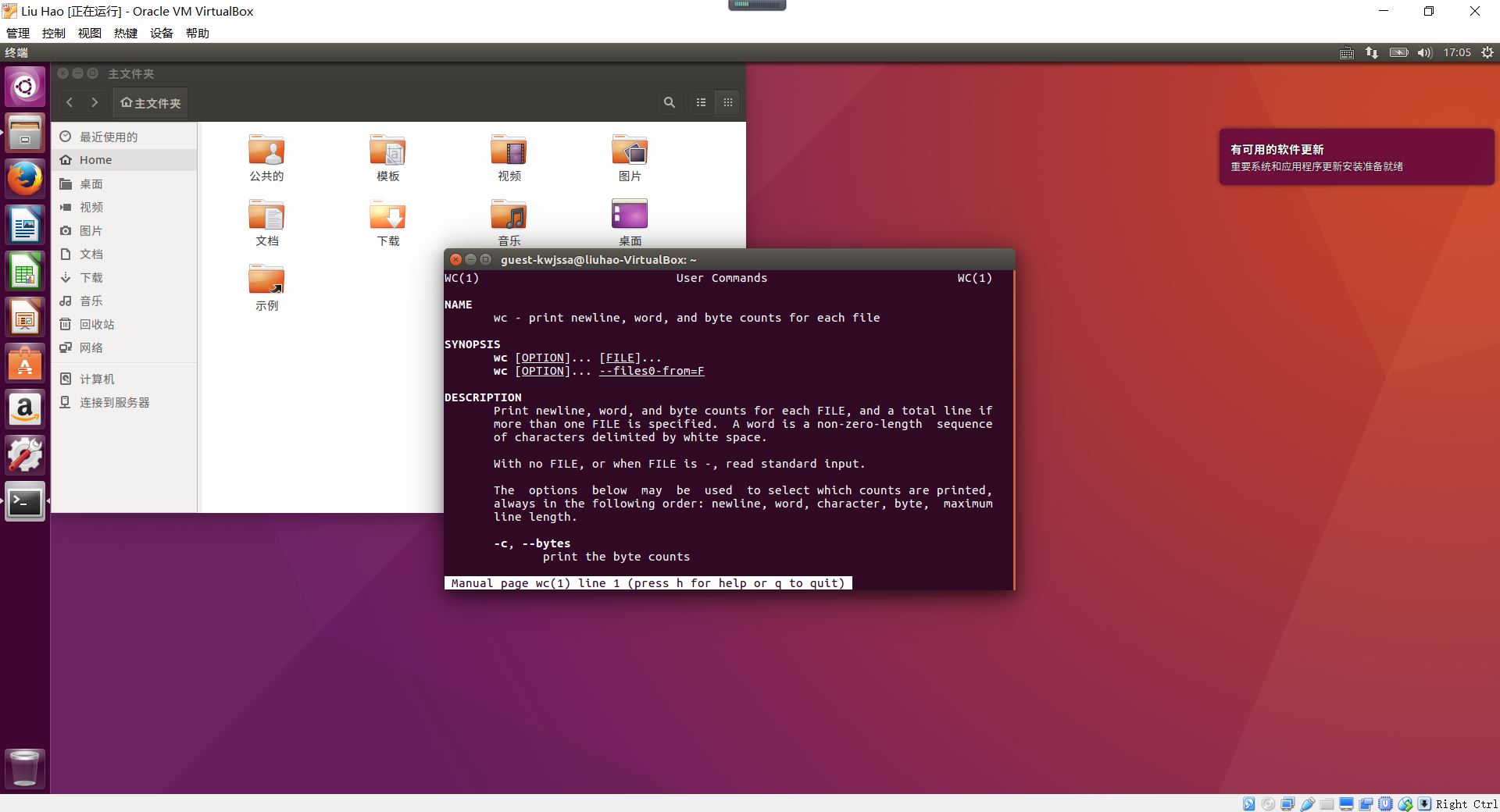The width and height of the screenshot is (1500, 812).
Task: Open System Settings wrench icon
Action: click(25, 455)
